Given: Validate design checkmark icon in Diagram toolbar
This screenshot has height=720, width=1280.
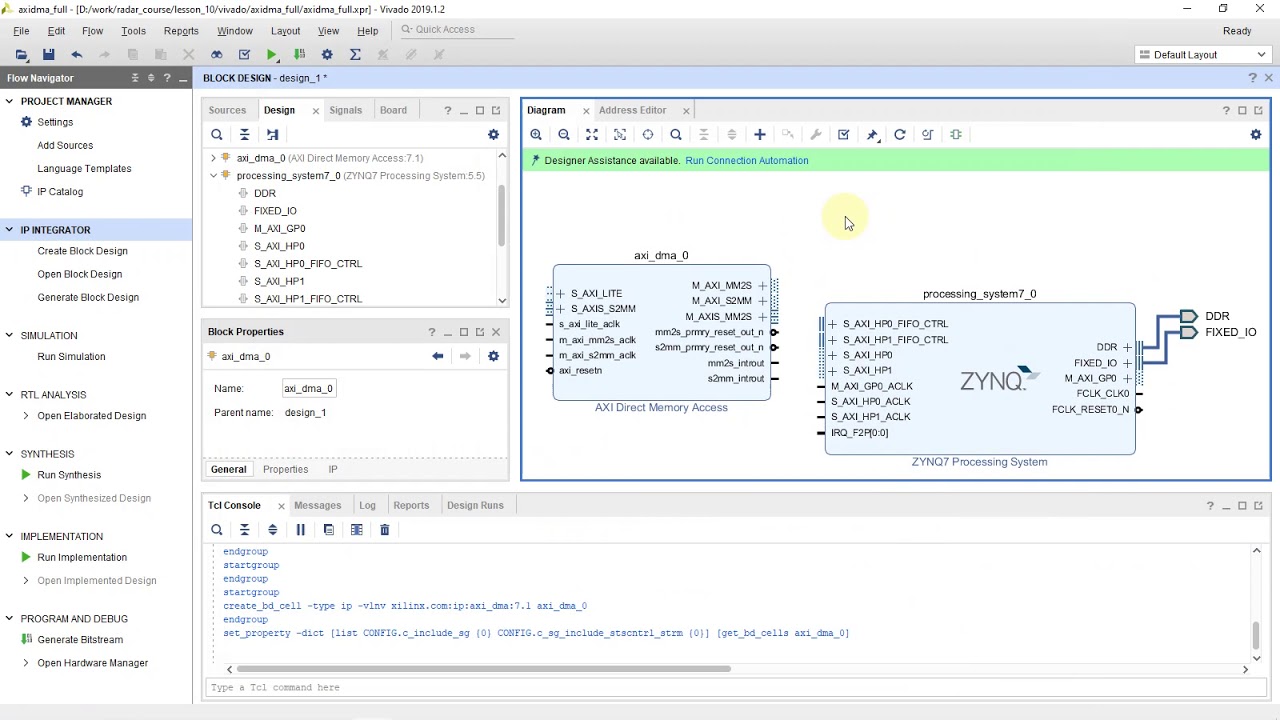Looking at the screenshot, I should 844,135.
